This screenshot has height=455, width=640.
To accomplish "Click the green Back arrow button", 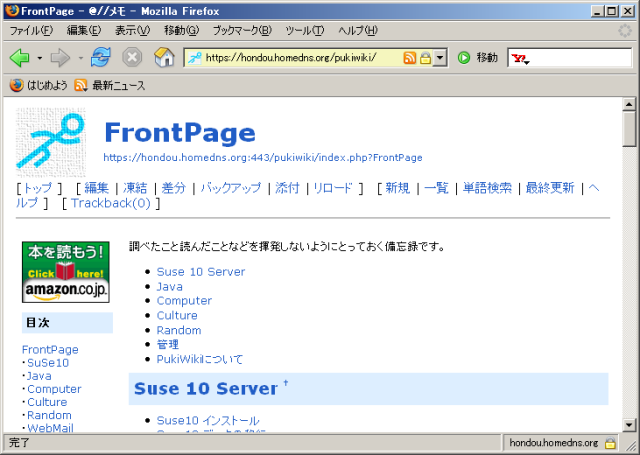I will coord(20,58).
